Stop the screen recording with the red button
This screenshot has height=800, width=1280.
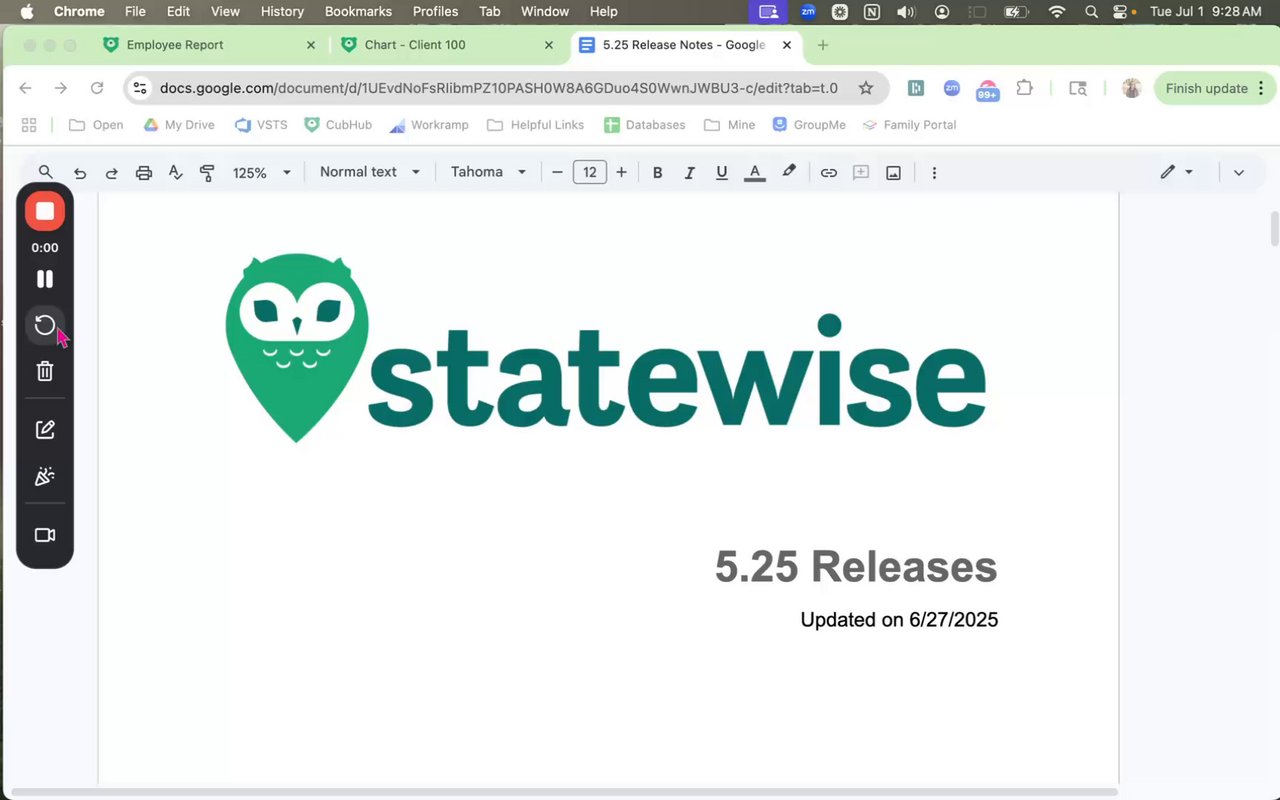(x=45, y=211)
